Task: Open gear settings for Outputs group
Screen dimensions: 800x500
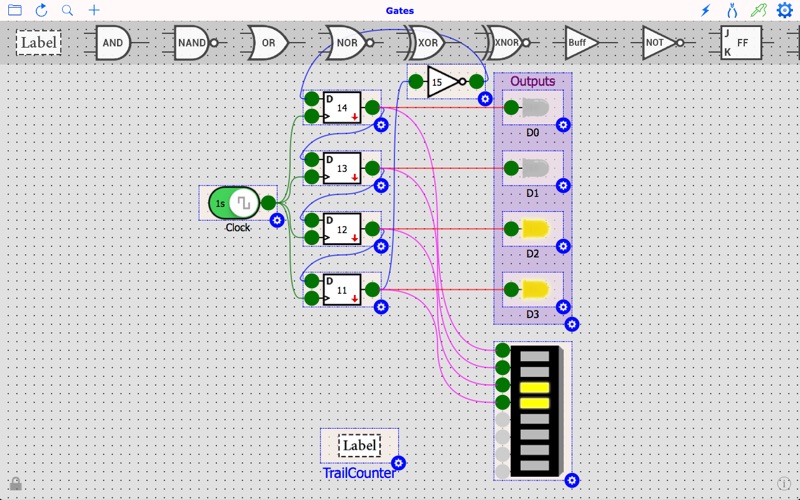Action: point(572,324)
